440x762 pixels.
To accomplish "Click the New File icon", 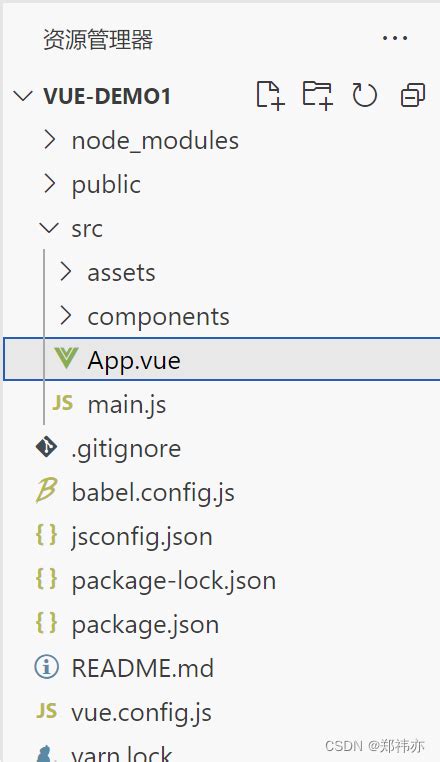I will pyautogui.click(x=270, y=95).
